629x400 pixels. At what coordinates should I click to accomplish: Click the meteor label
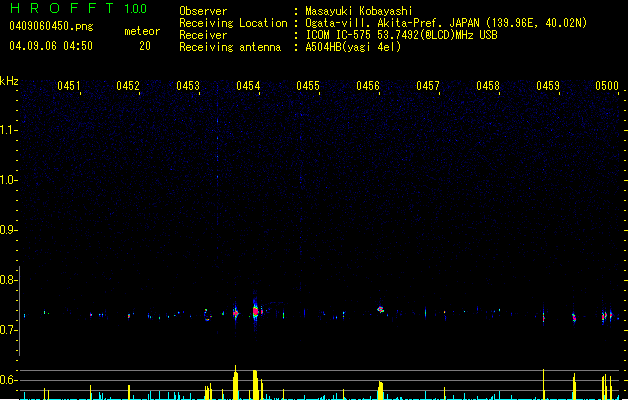(x=142, y=31)
